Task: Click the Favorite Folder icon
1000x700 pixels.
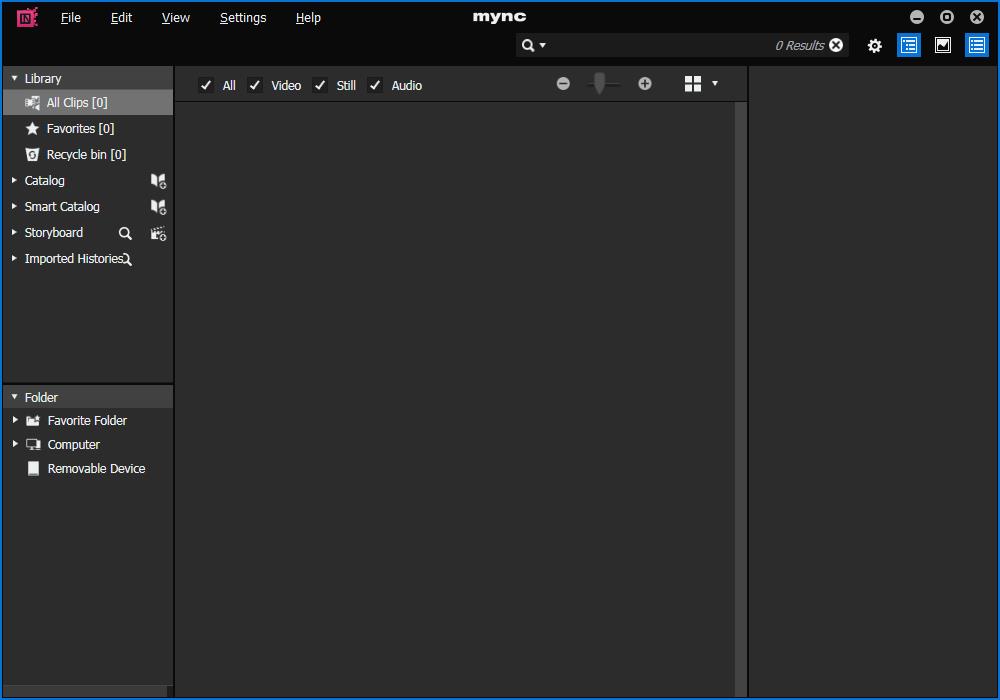Action: coord(33,421)
